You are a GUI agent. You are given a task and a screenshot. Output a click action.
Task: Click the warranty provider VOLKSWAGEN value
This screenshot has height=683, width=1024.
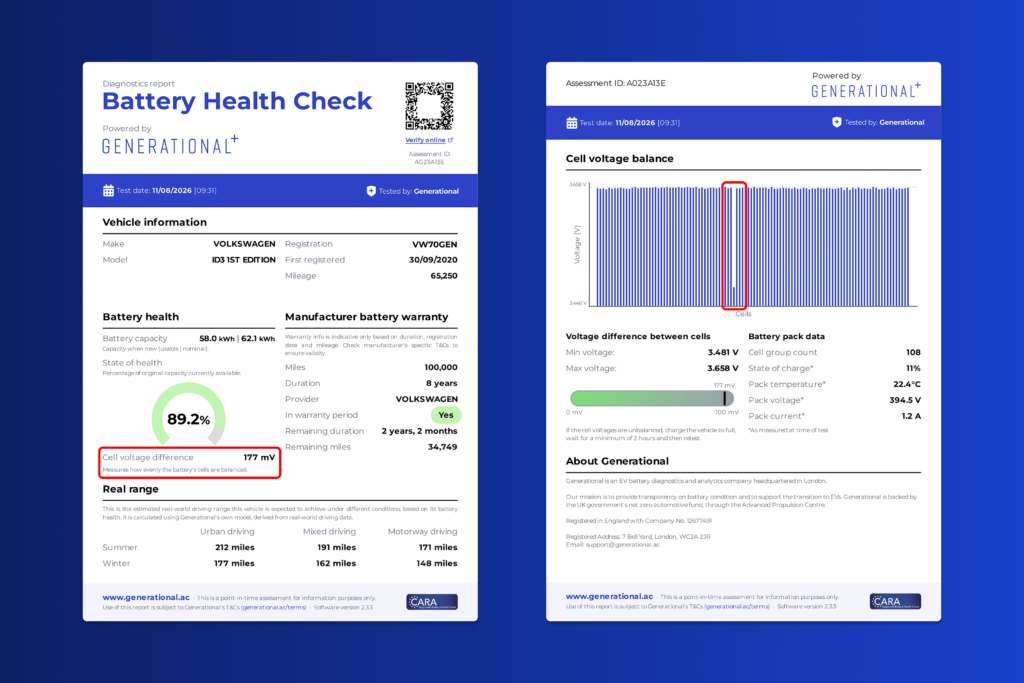pyautogui.click(x=427, y=399)
